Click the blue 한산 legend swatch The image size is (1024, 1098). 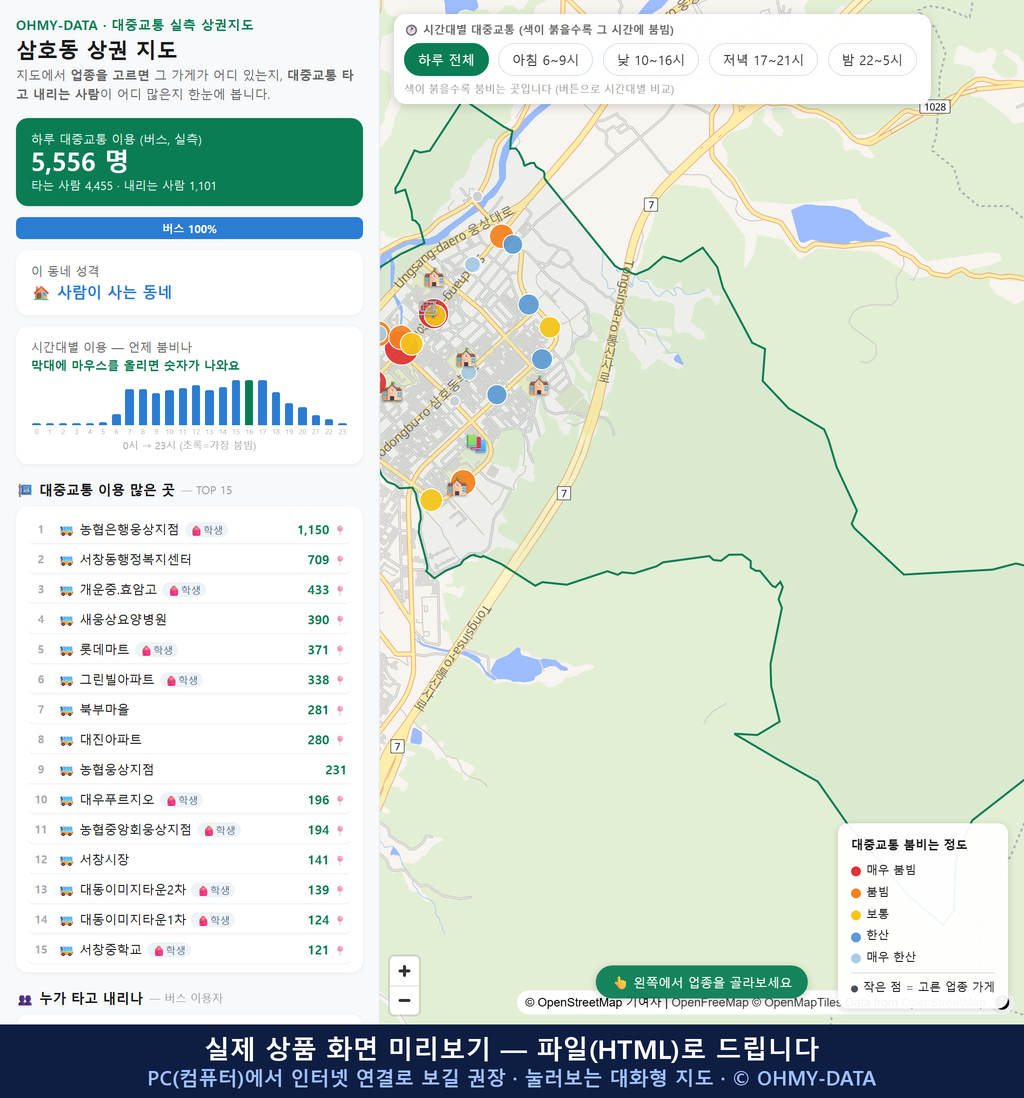click(855, 937)
